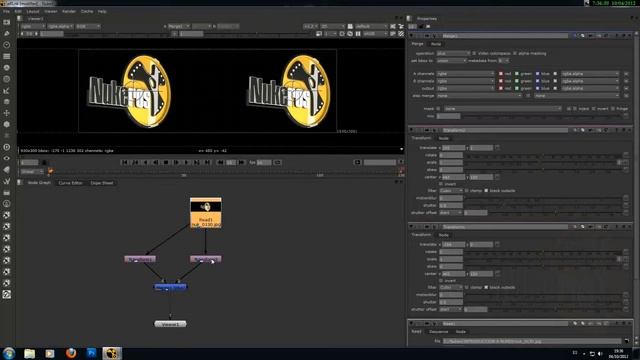Open the Draw nodes toolbar menu

pyautogui.click(x=7, y=33)
